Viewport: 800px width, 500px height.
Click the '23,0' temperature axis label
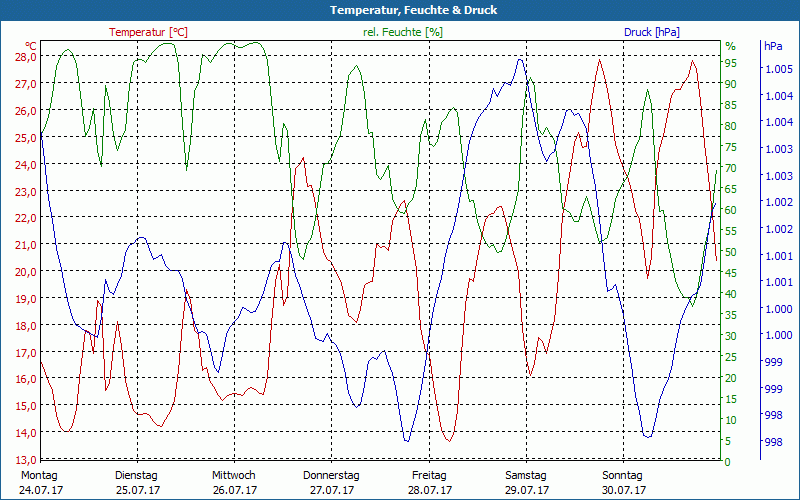click(26, 192)
